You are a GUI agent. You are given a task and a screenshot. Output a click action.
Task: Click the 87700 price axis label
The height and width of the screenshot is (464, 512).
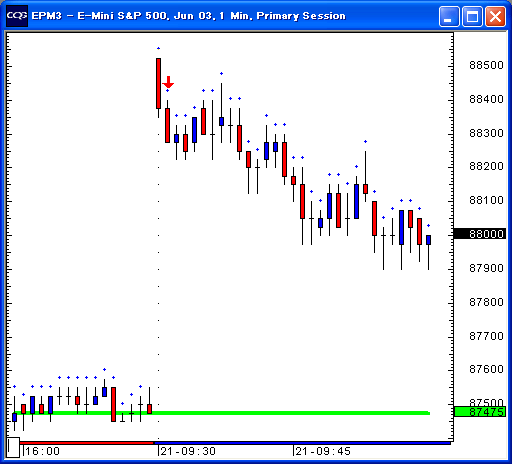[486, 336]
